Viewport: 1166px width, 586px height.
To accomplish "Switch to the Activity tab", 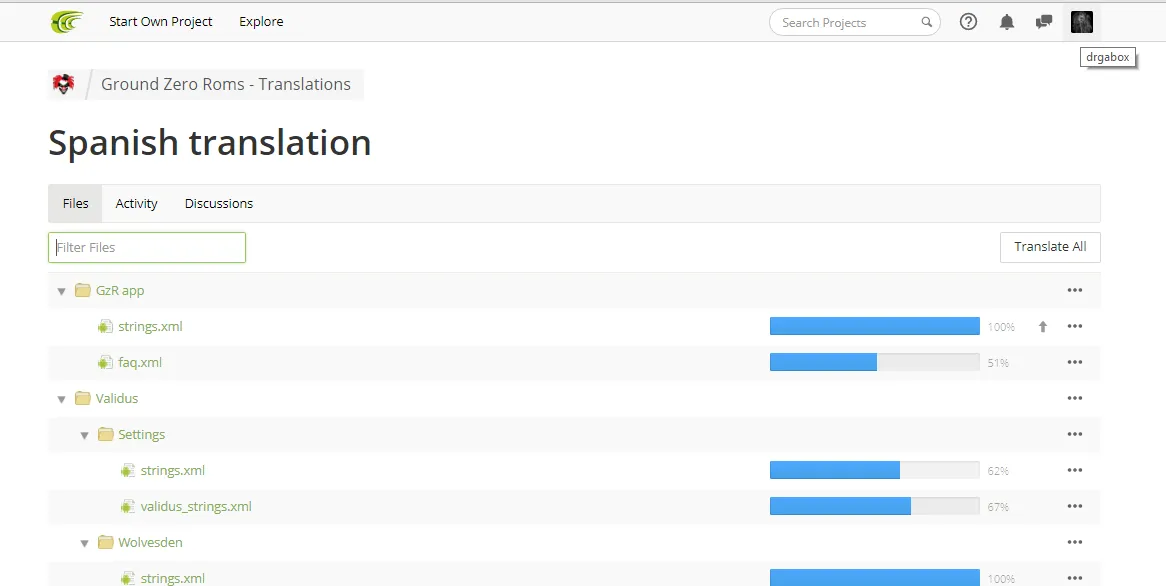I will (x=136, y=204).
